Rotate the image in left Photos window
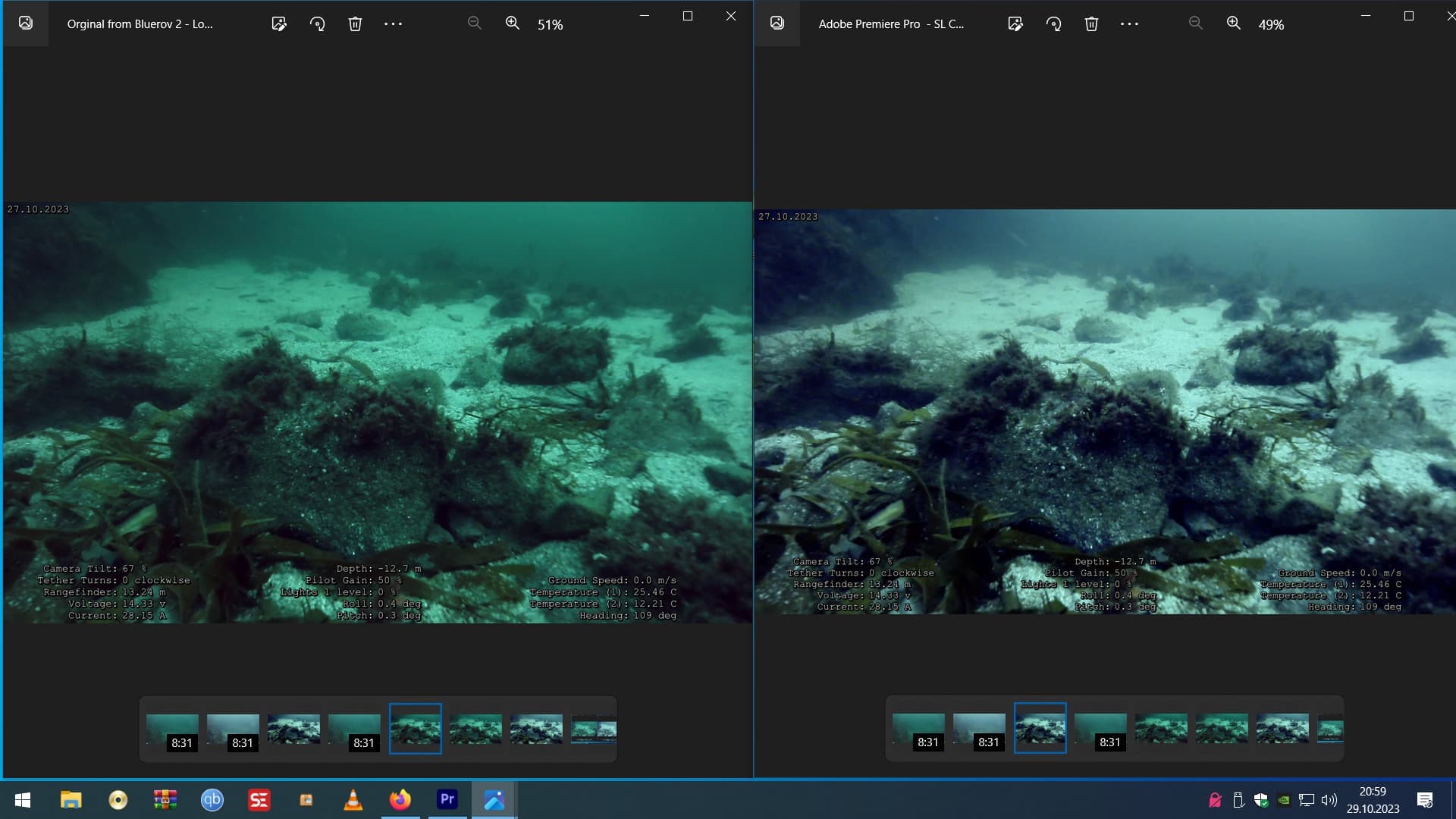This screenshot has height=819, width=1456. tap(317, 24)
